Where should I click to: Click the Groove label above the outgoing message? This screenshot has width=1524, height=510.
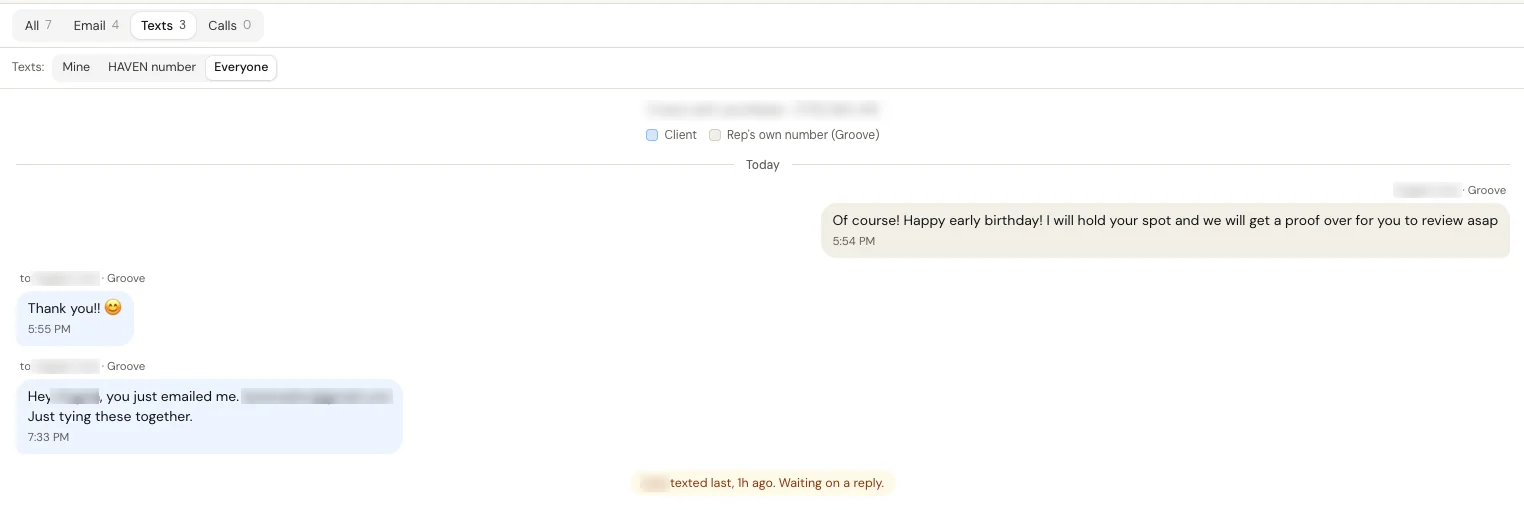1486,190
